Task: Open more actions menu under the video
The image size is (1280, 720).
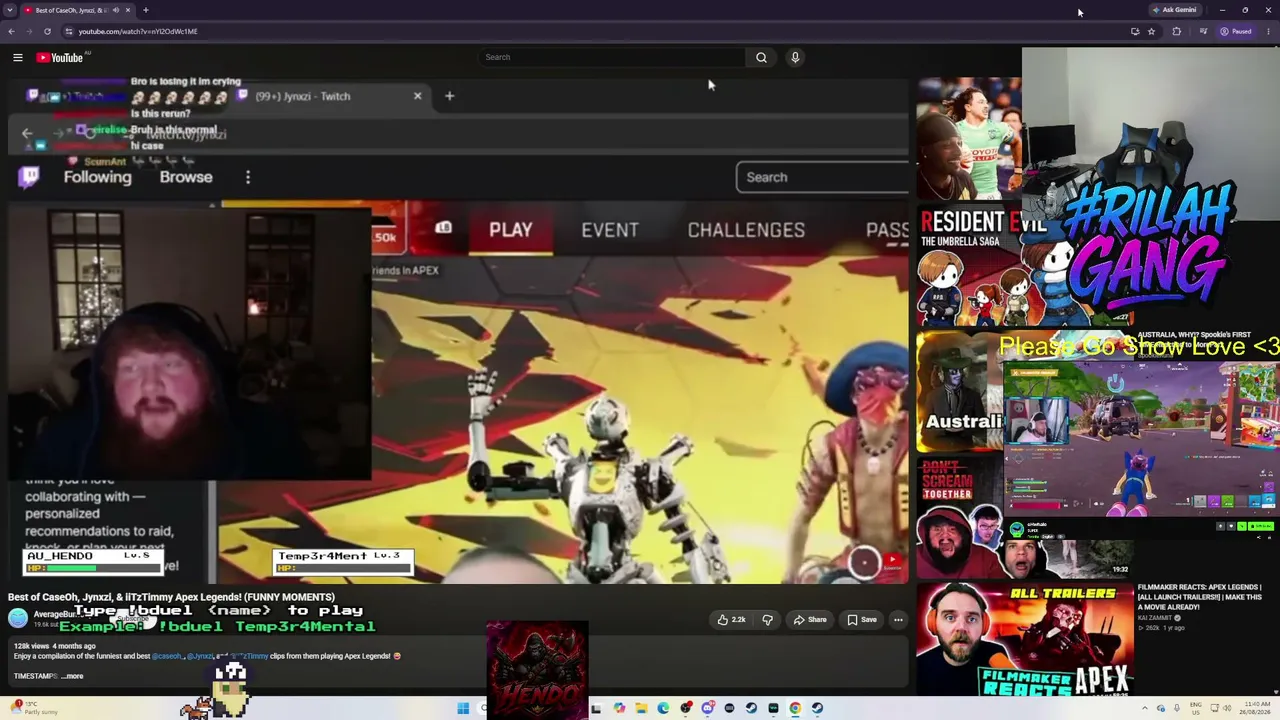Action: tap(898, 620)
